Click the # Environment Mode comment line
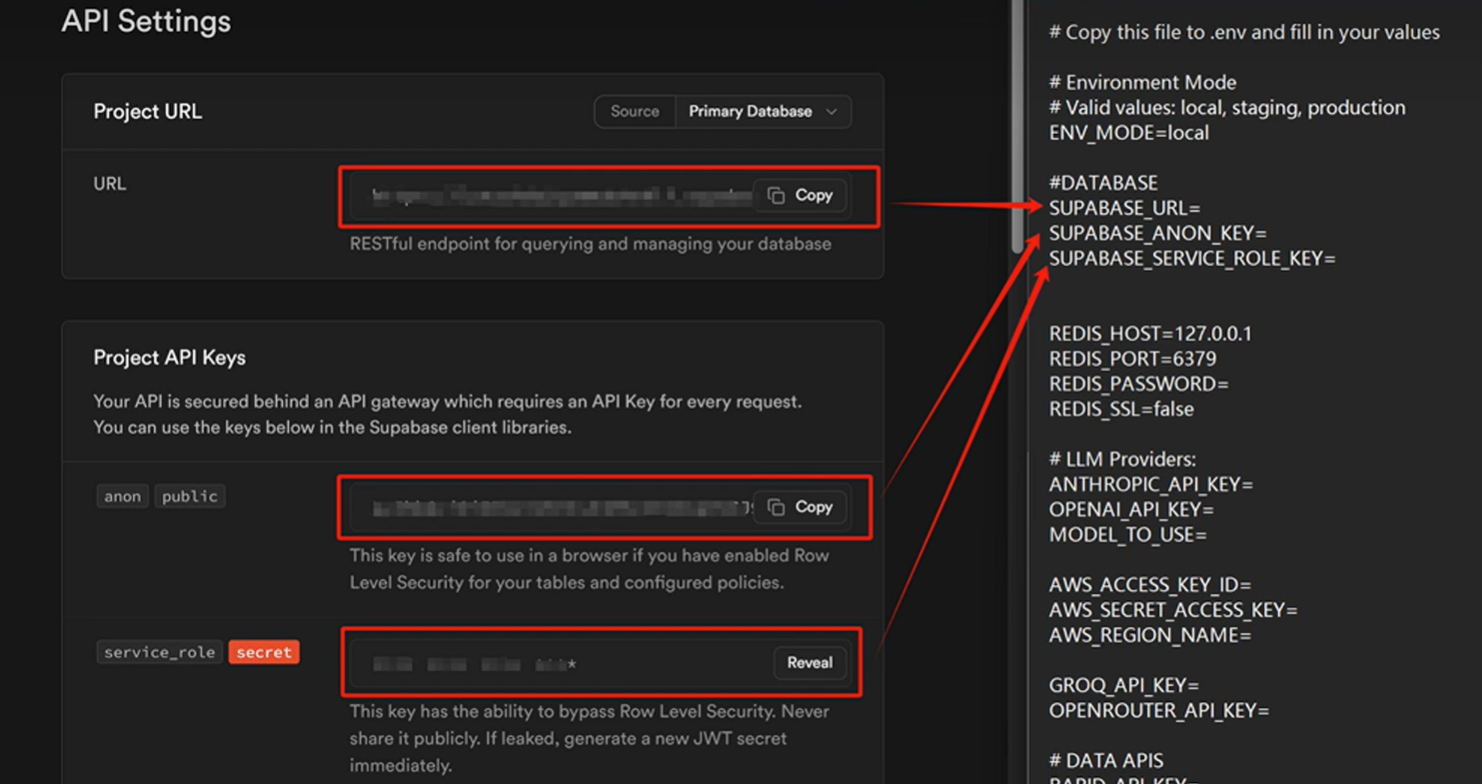Image resolution: width=1482 pixels, height=784 pixels. coord(1142,82)
